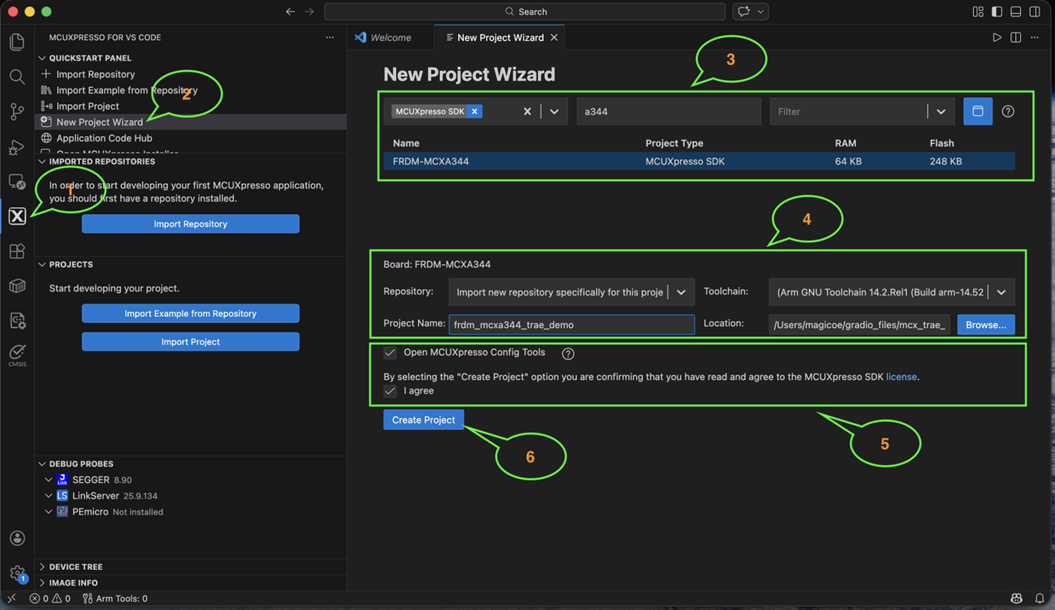Open Search view in activity bar
This screenshot has height=610, width=1055.
click(17, 77)
